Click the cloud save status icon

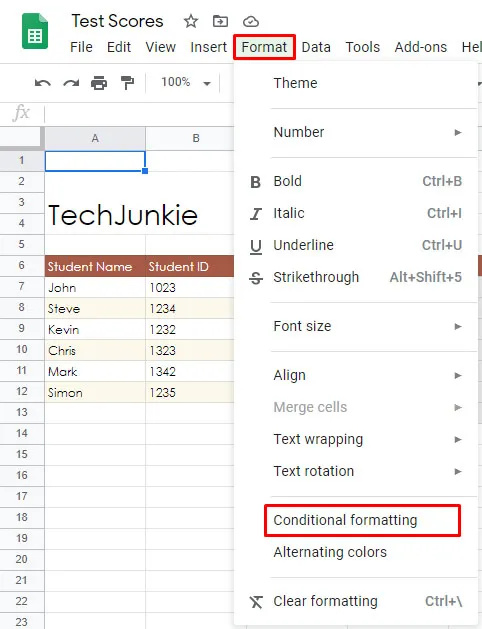251,21
